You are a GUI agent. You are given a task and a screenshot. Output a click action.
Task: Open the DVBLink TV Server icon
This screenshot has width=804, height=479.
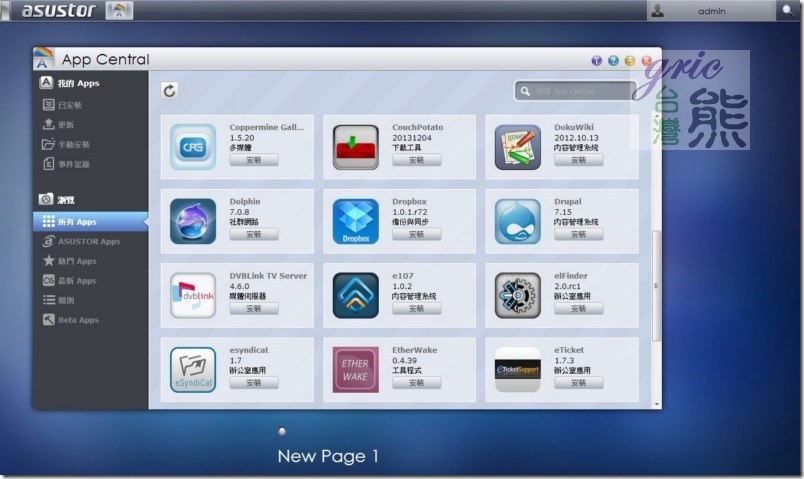(x=193, y=295)
